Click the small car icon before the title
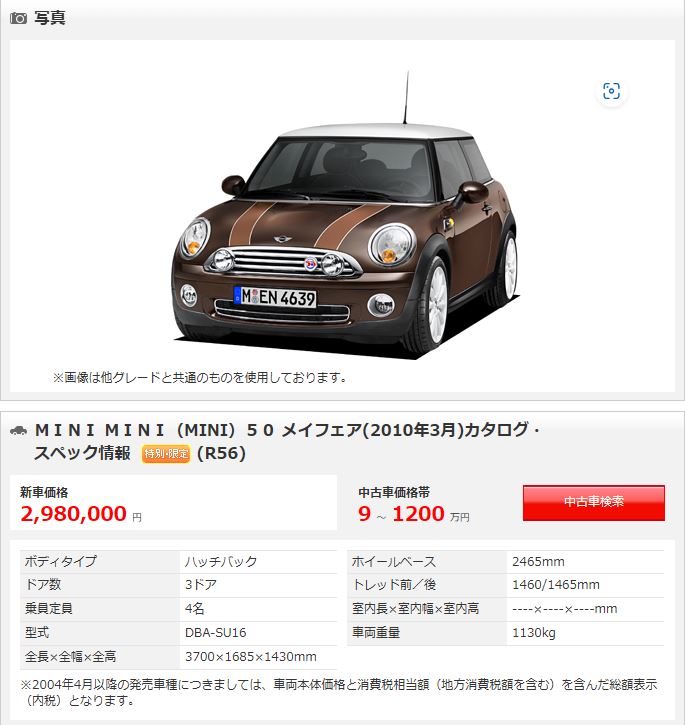The image size is (685, 725). click(x=19, y=430)
